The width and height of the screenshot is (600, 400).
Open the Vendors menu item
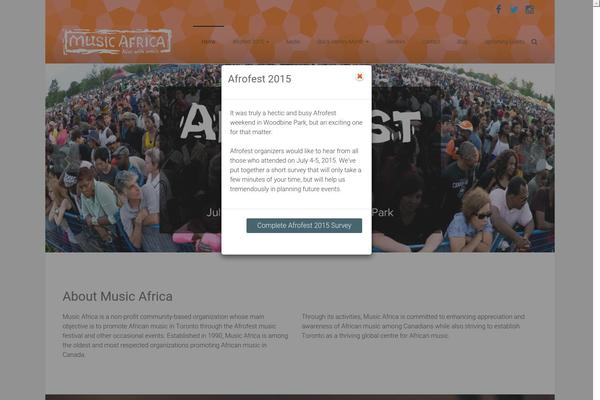click(x=395, y=41)
